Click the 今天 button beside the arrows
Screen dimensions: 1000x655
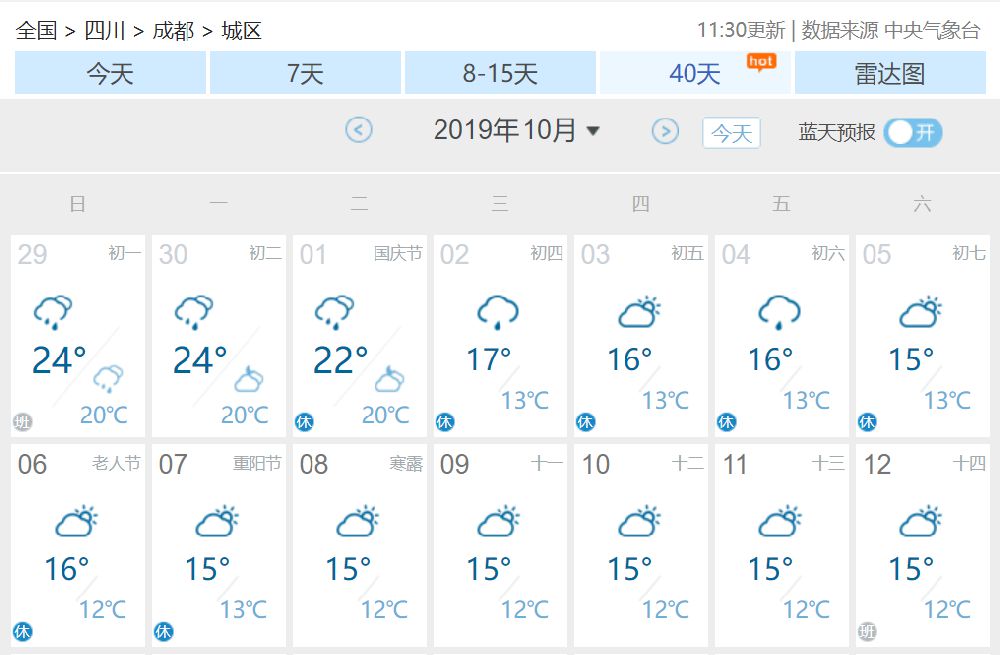point(730,131)
